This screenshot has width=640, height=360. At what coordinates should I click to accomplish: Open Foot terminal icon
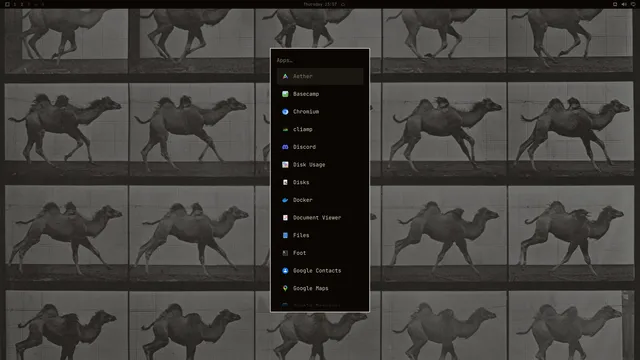pyautogui.click(x=285, y=253)
